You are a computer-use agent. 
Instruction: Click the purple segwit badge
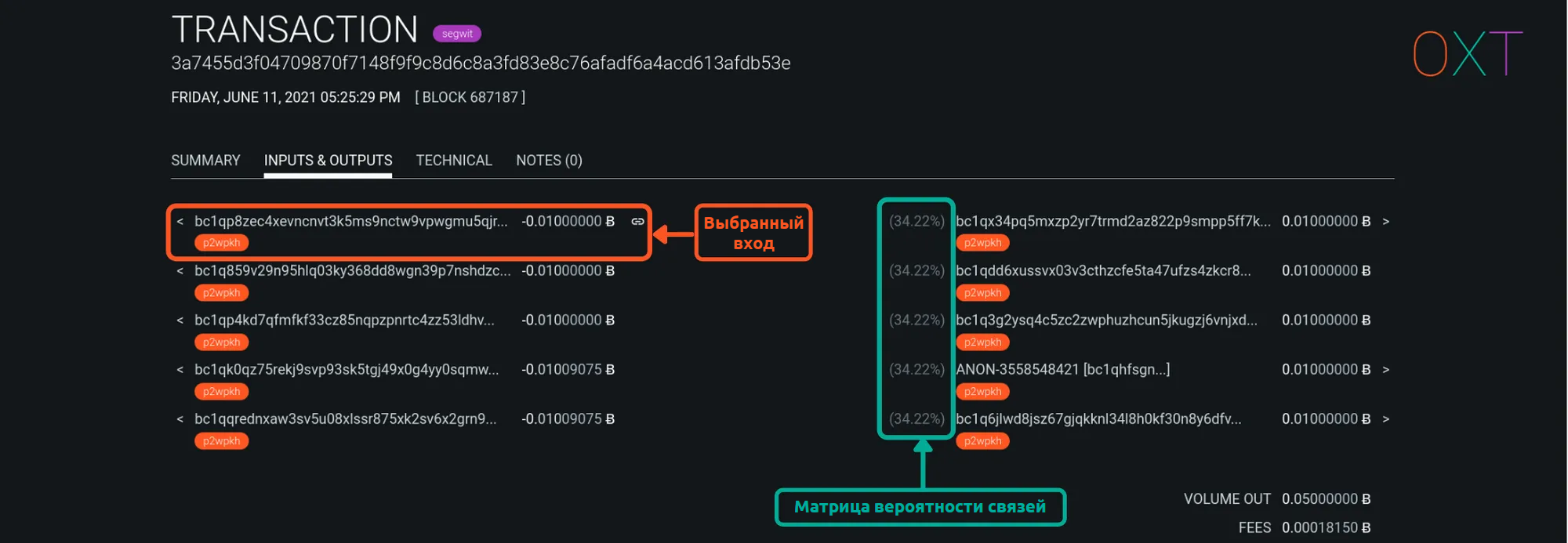click(x=457, y=34)
